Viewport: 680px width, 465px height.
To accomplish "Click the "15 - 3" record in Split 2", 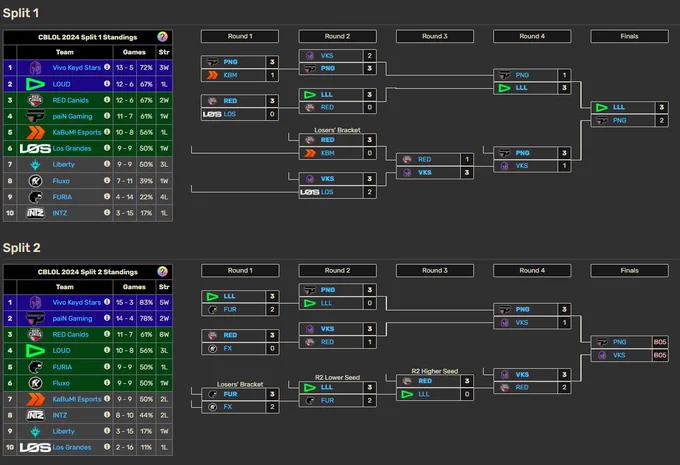I will [x=124, y=302].
